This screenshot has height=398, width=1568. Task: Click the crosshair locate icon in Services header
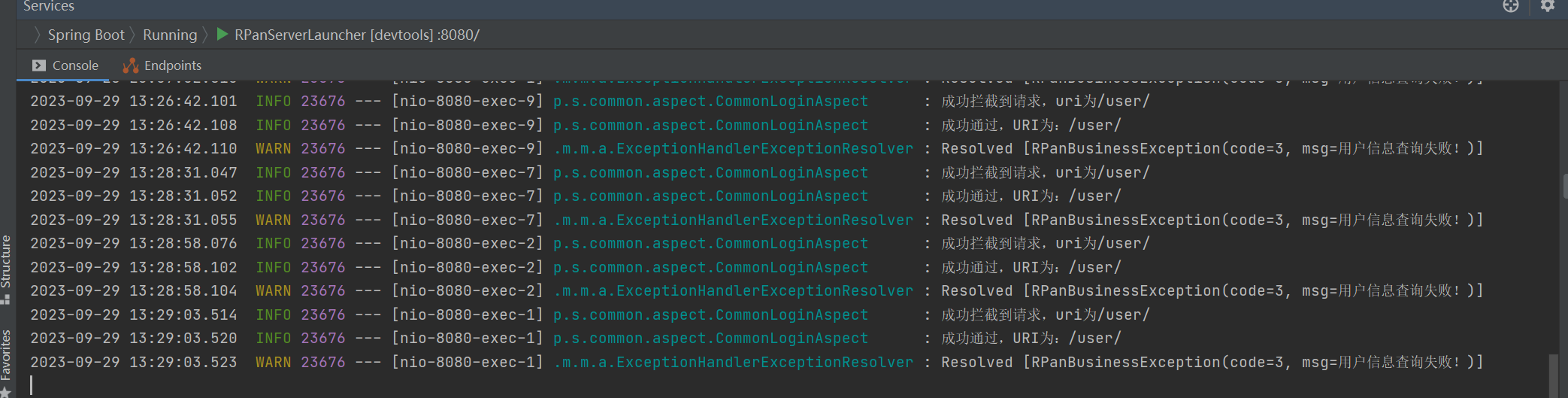[1511, 6]
